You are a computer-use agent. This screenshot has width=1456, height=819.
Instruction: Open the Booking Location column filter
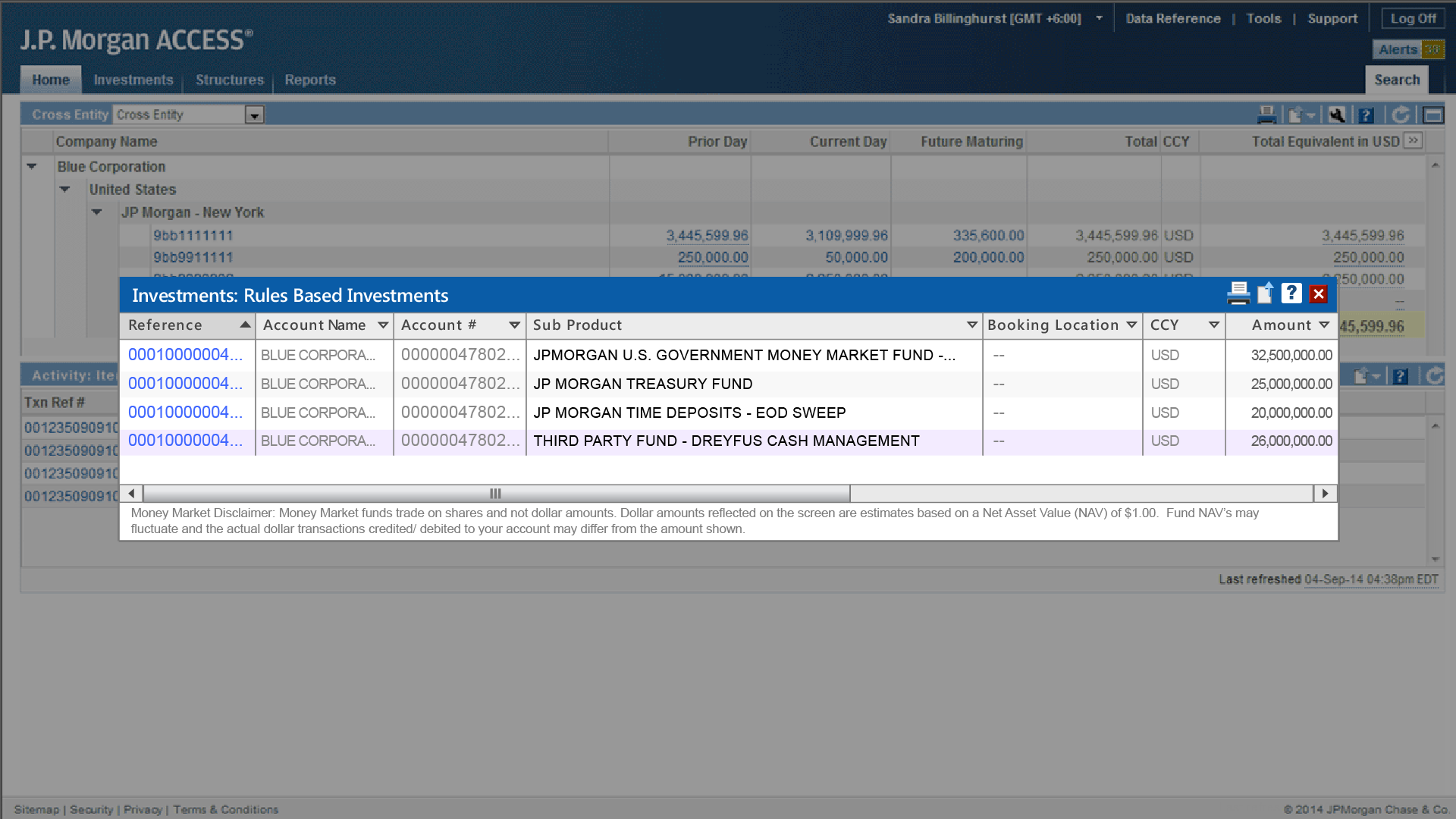[1131, 325]
